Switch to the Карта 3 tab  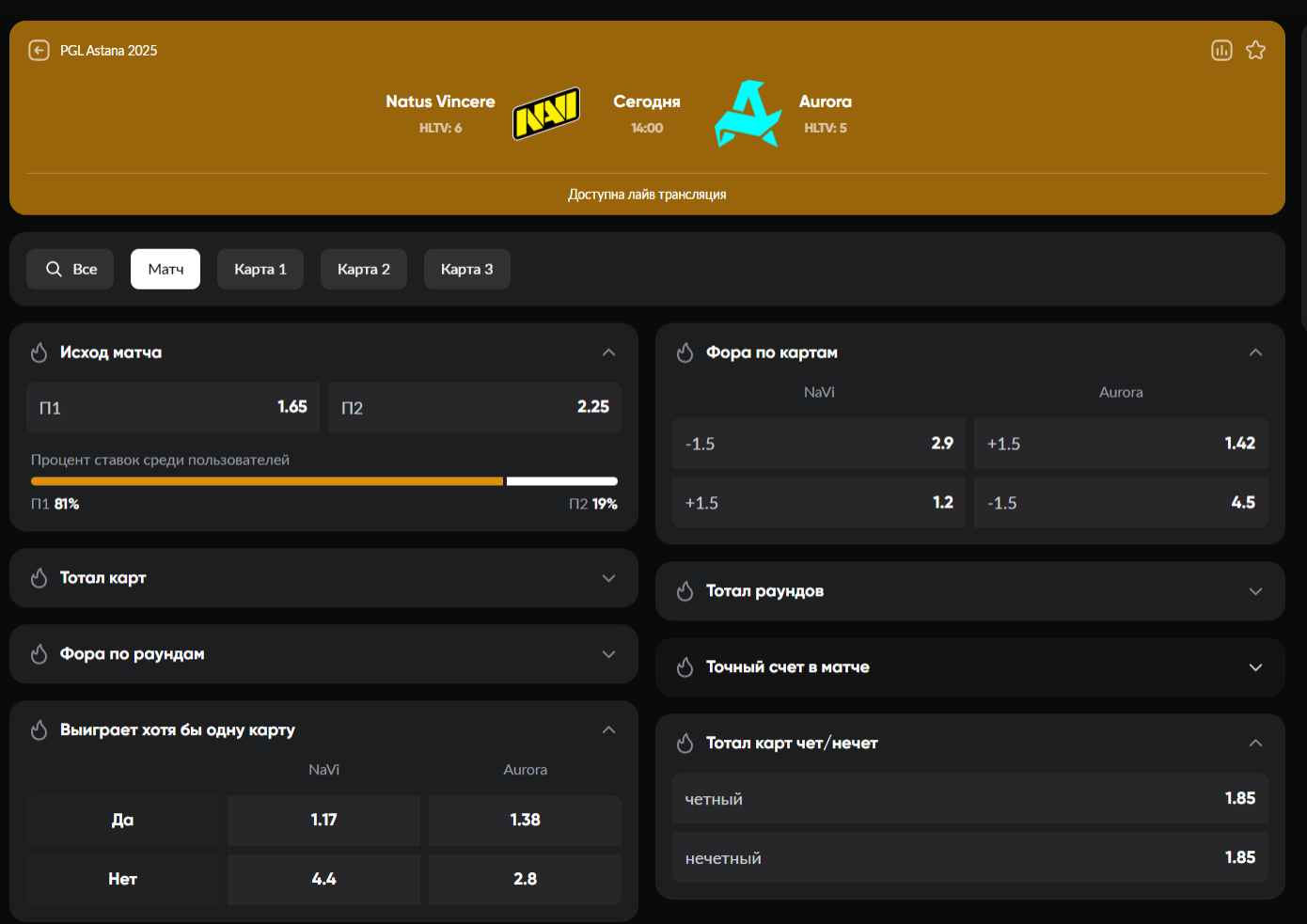[467, 269]
